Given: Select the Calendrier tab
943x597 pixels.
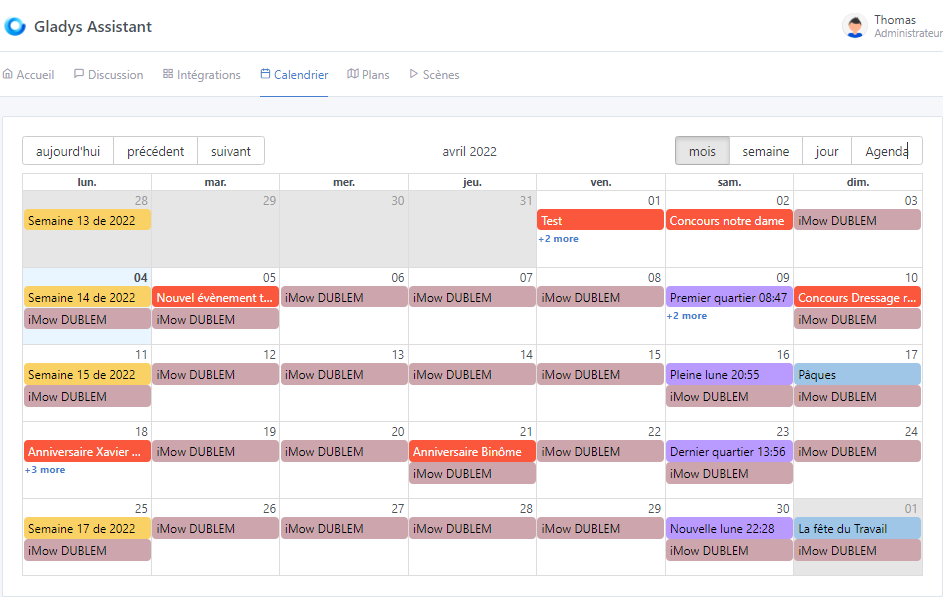Looking at the screenshot, I should (x=294, y=75).
